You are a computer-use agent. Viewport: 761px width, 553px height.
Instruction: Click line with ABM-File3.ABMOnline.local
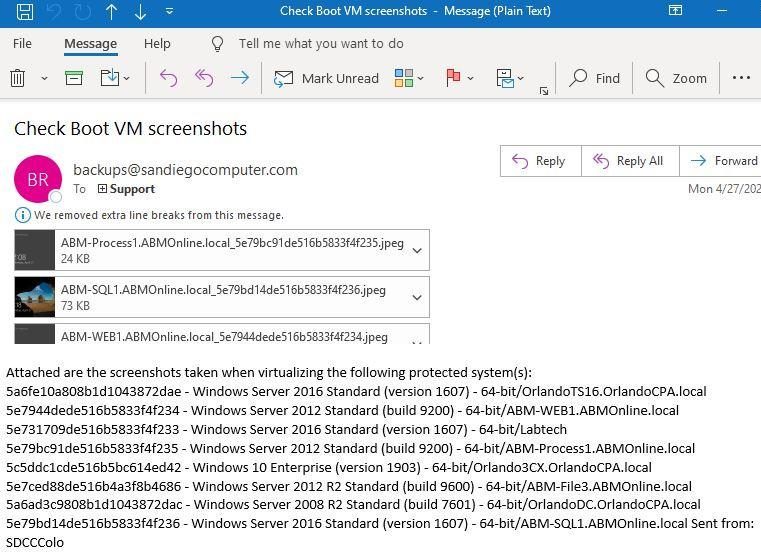coord(349,486)
